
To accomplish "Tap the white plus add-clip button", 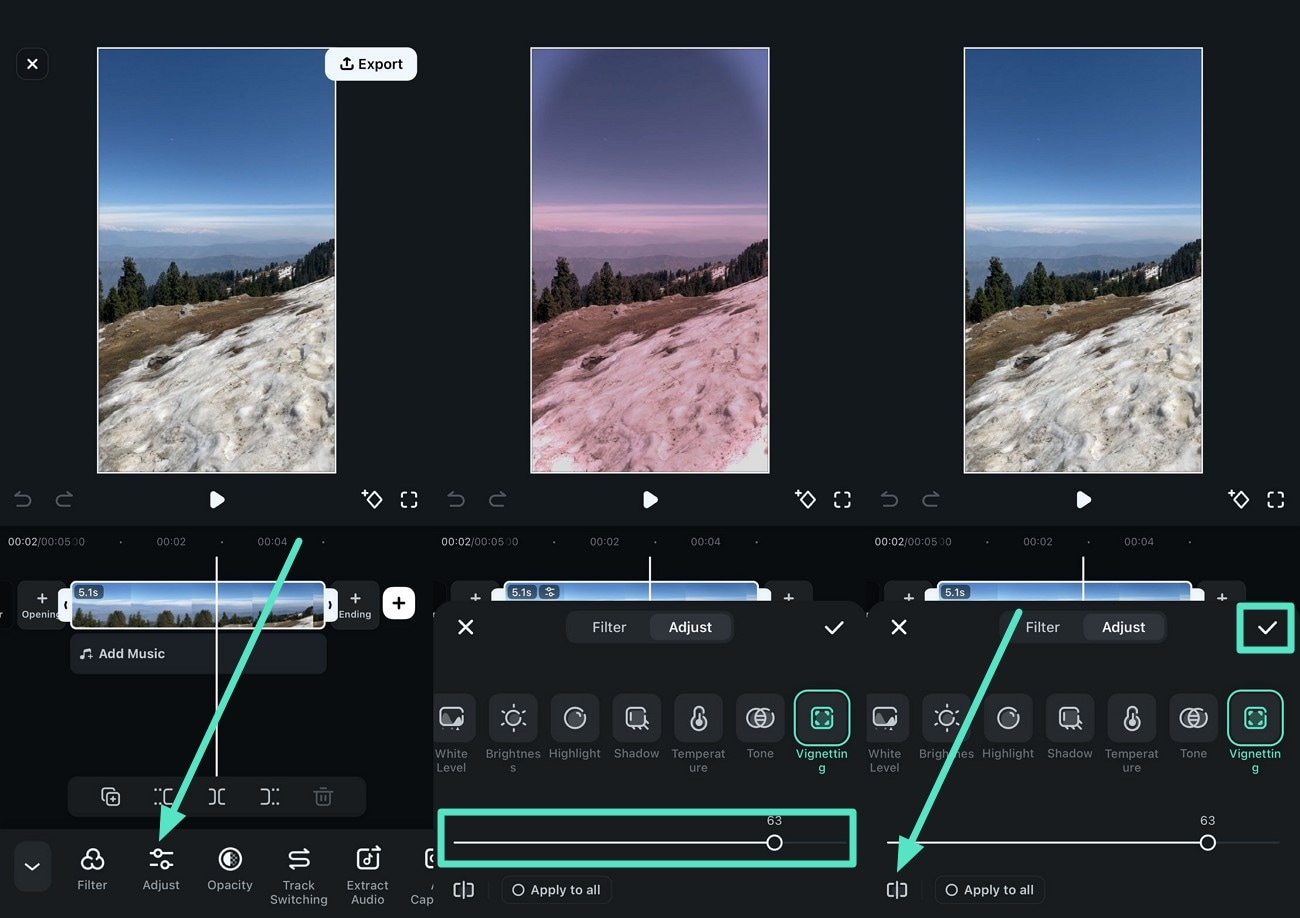I will tap(399, 603).
